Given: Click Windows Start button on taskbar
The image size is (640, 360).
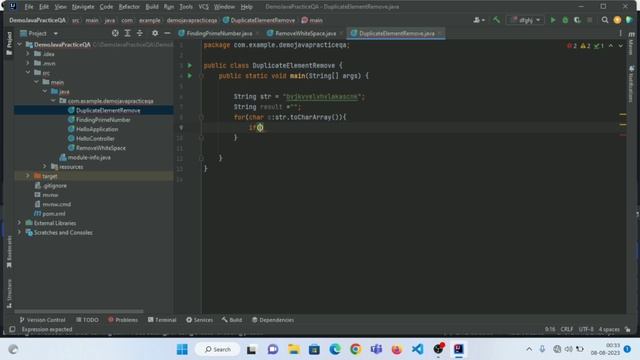Looking at the screenshot, I should [182, 349].
